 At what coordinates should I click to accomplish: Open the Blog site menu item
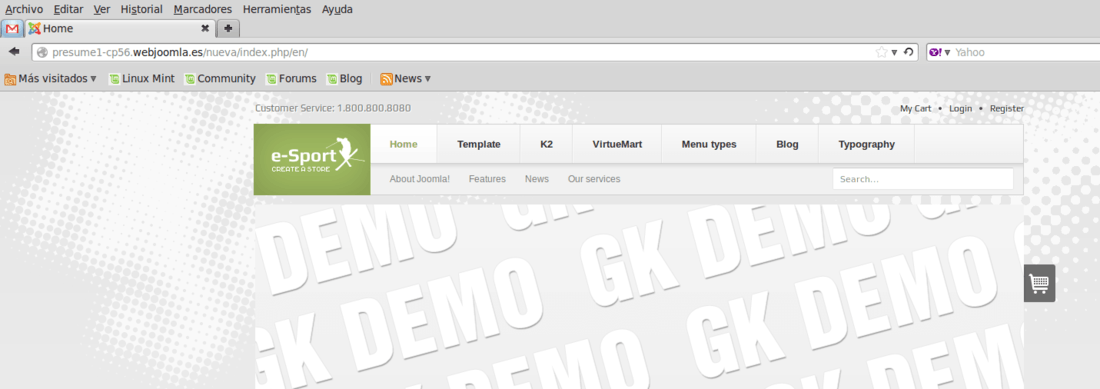point(787,144)
